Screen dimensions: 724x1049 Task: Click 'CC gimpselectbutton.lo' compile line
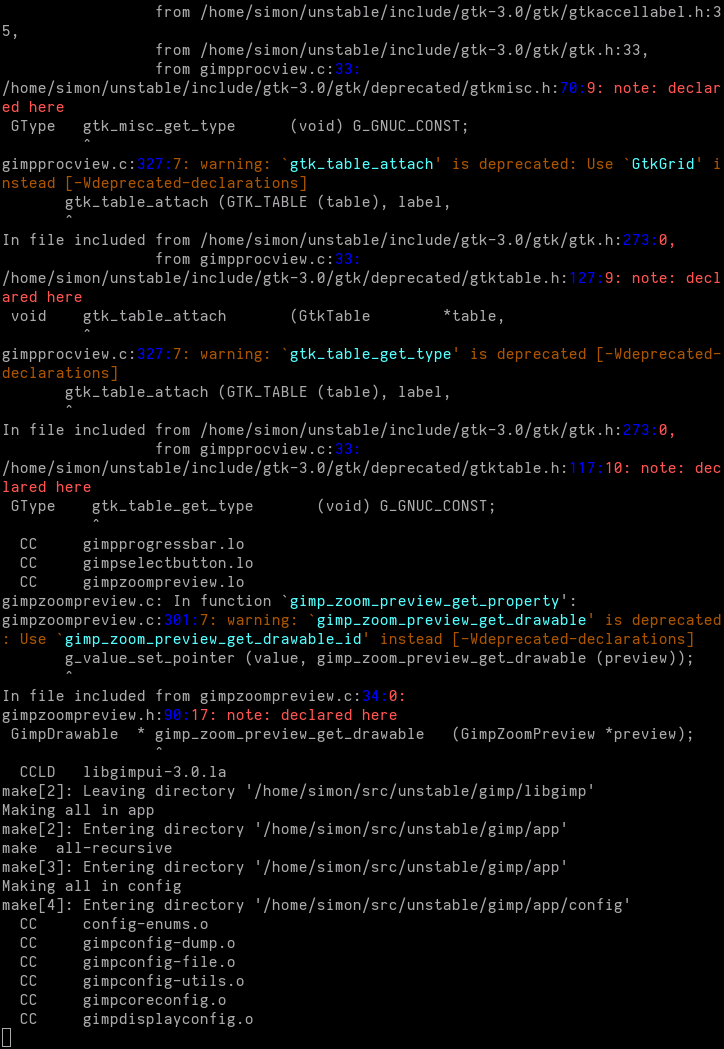coord(137,563)
